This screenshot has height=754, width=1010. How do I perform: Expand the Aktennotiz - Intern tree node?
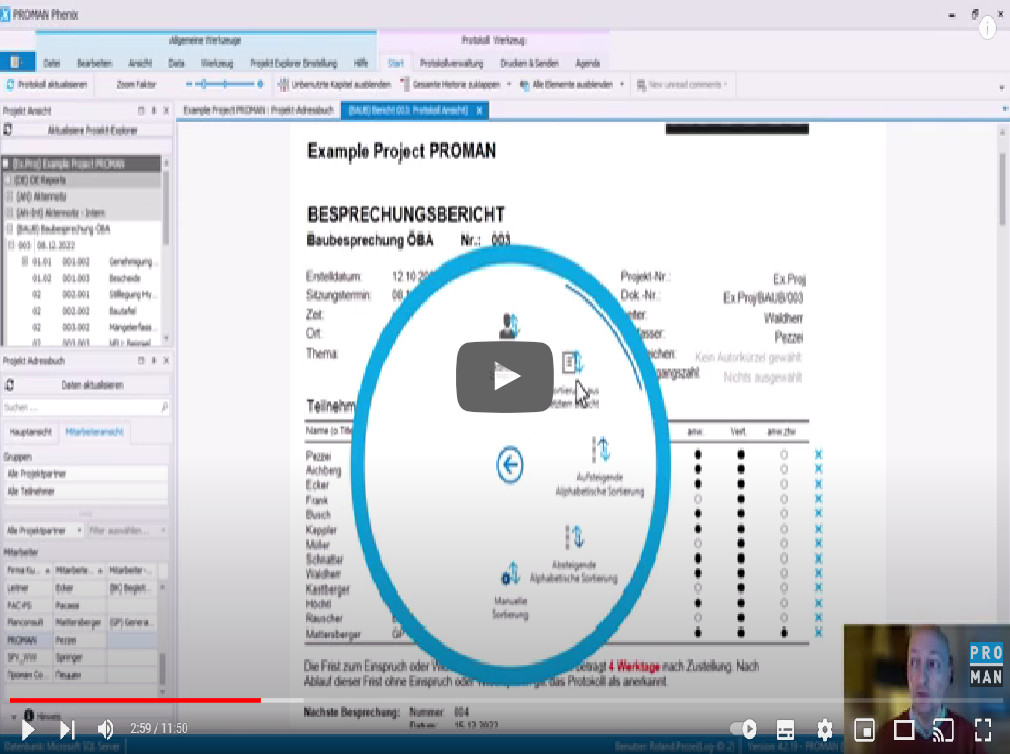[x=10, y=212]
